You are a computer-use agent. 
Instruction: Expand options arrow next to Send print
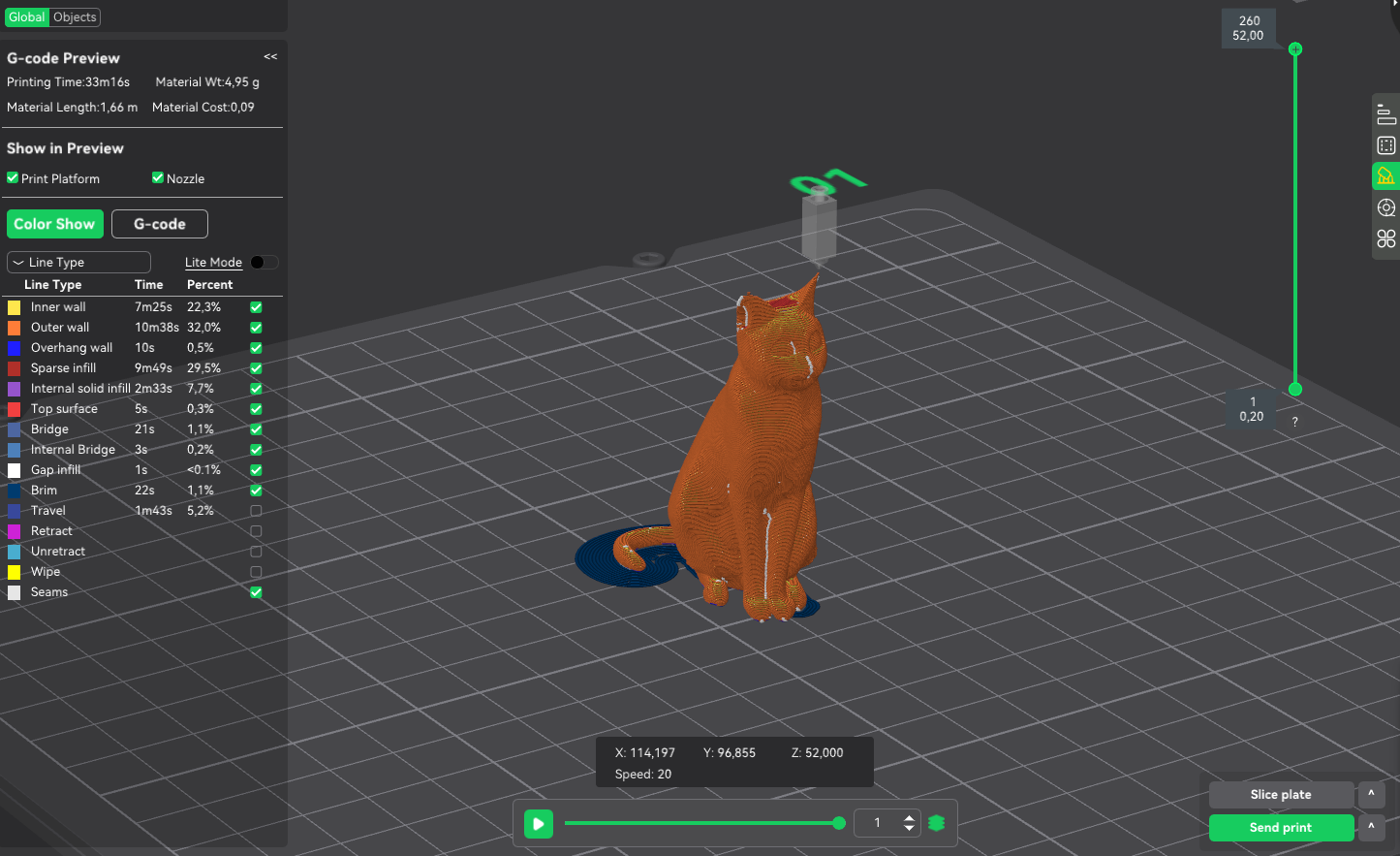pyautogui.click(x=1371, y=827)
